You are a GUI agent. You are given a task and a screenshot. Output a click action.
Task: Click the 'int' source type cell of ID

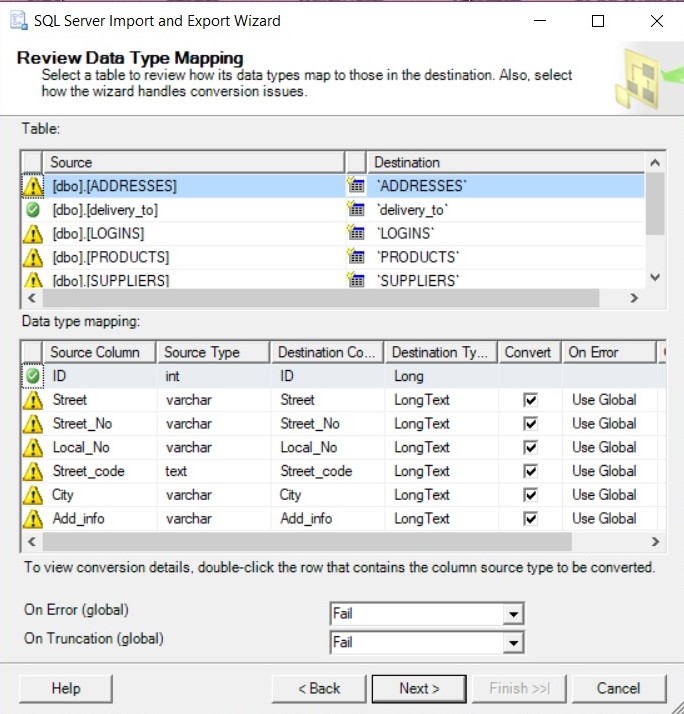click(x=213, y=376)
